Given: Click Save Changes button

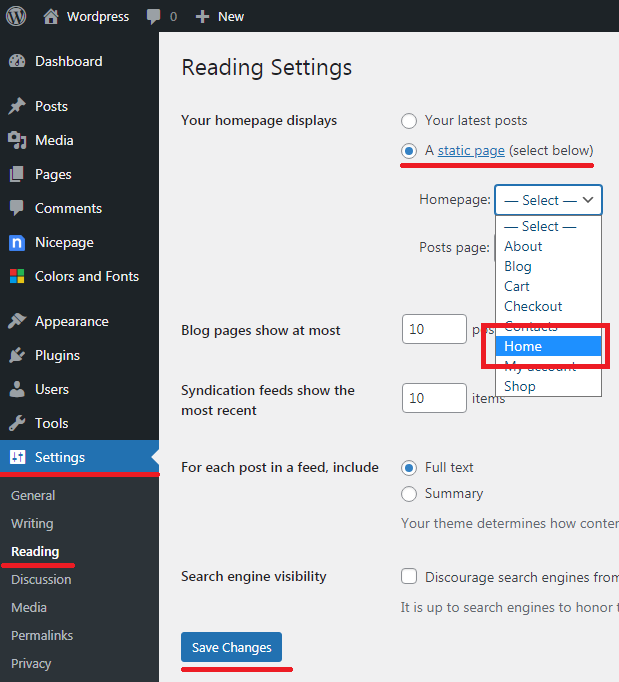Looking at the screenshot, I should click(231, 647).
